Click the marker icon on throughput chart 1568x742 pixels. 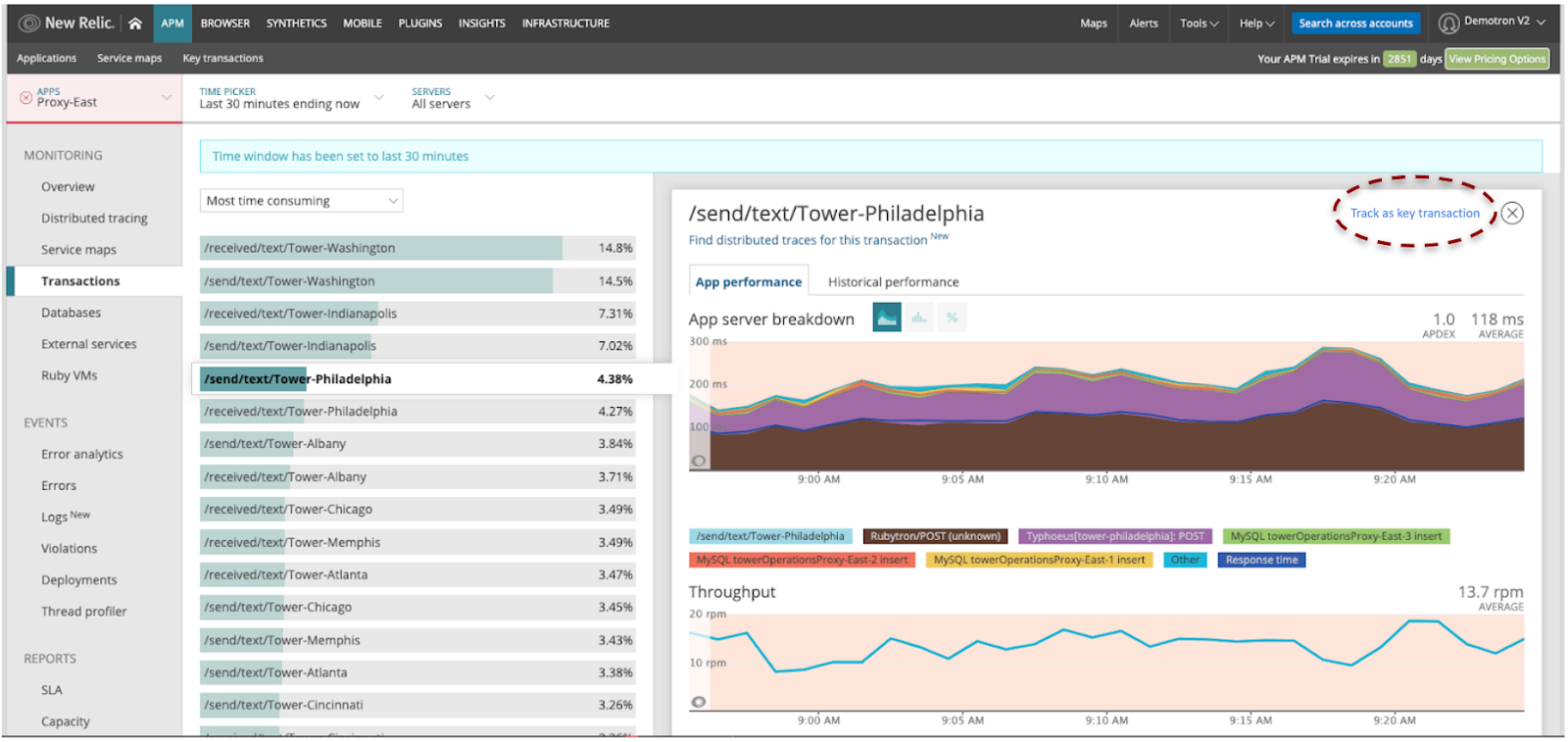[x=698, y=702]
